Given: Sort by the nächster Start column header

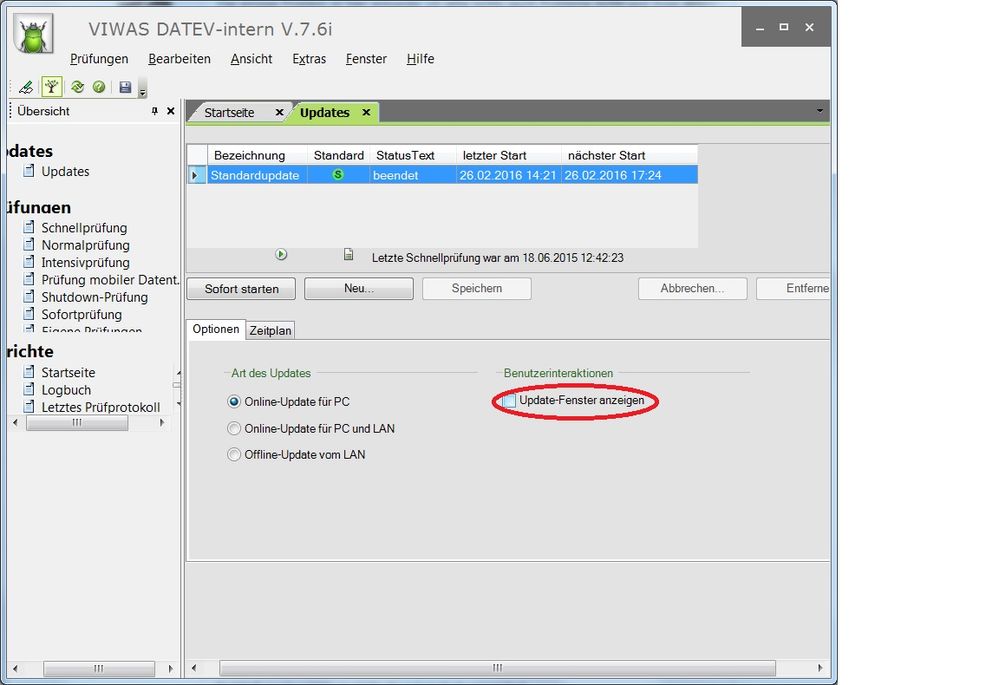Looking at the screenshot, I should click(x=629, y=155).
